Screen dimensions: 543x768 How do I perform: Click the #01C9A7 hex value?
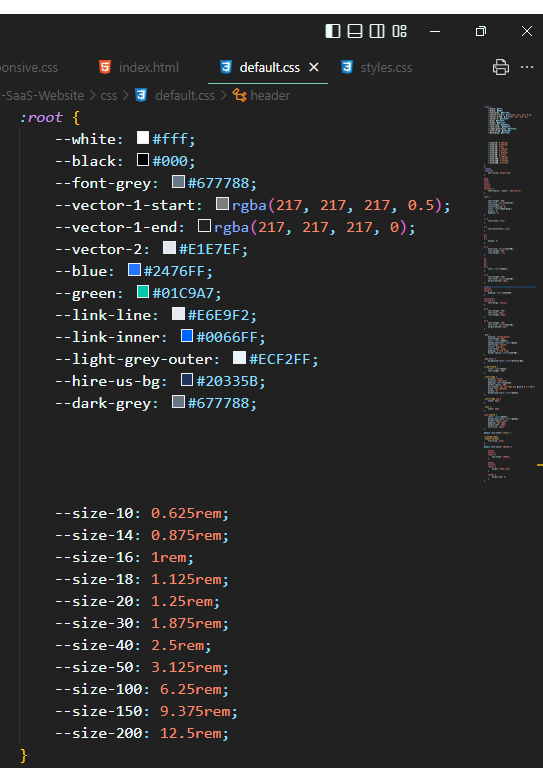(x=183, y=293)
